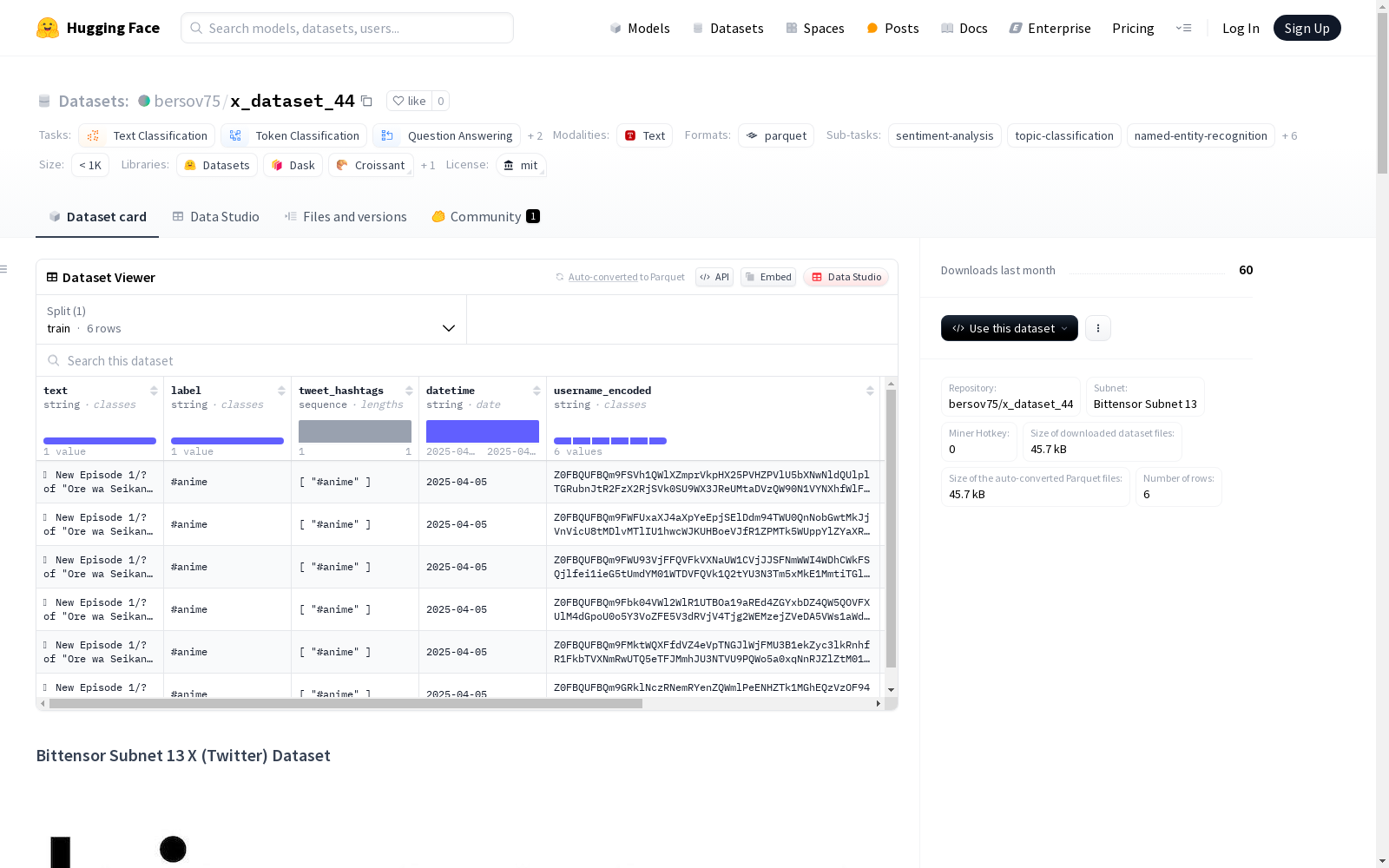Show the +6 more sub-tasks
Image resolution: width=1389 pixels, height=868 pixels.
click(1289, 135)
